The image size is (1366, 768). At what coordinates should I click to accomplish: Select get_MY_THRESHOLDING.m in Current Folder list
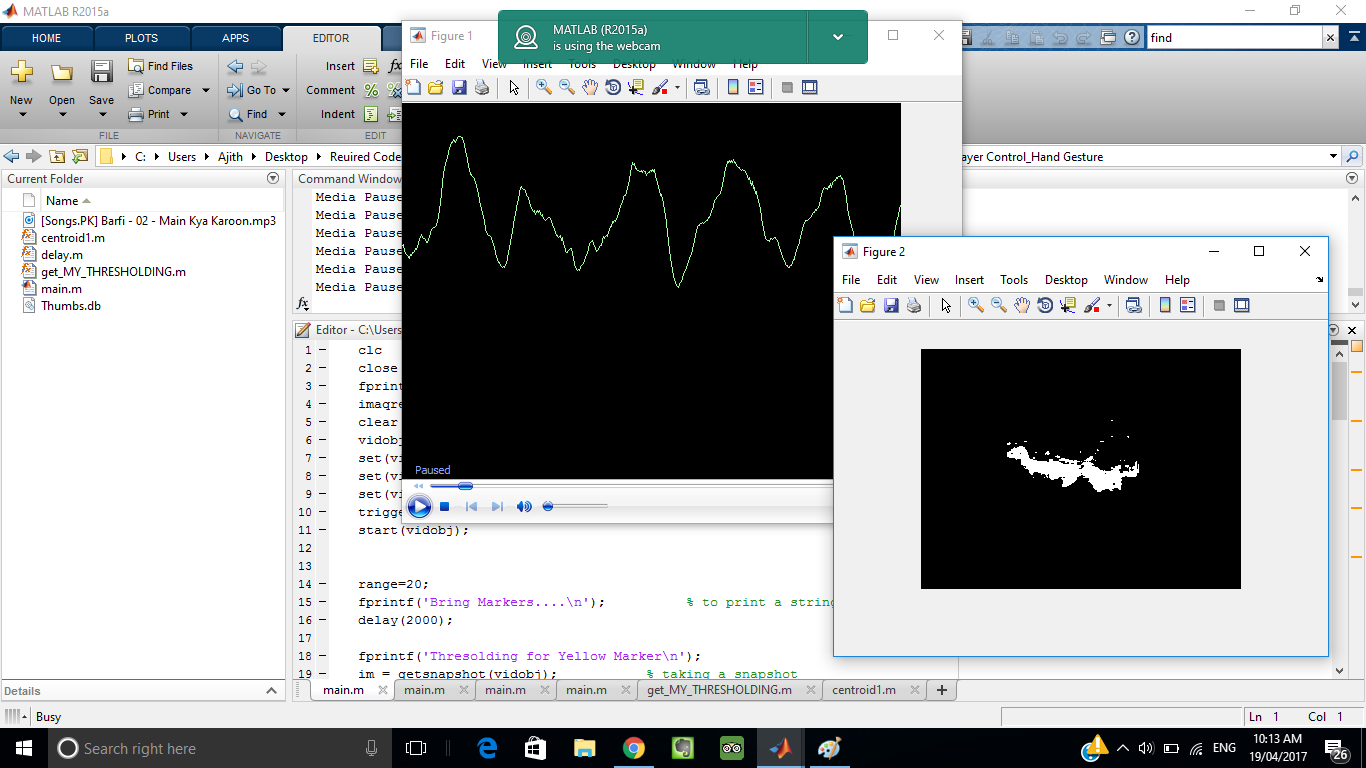pos(113,271)
